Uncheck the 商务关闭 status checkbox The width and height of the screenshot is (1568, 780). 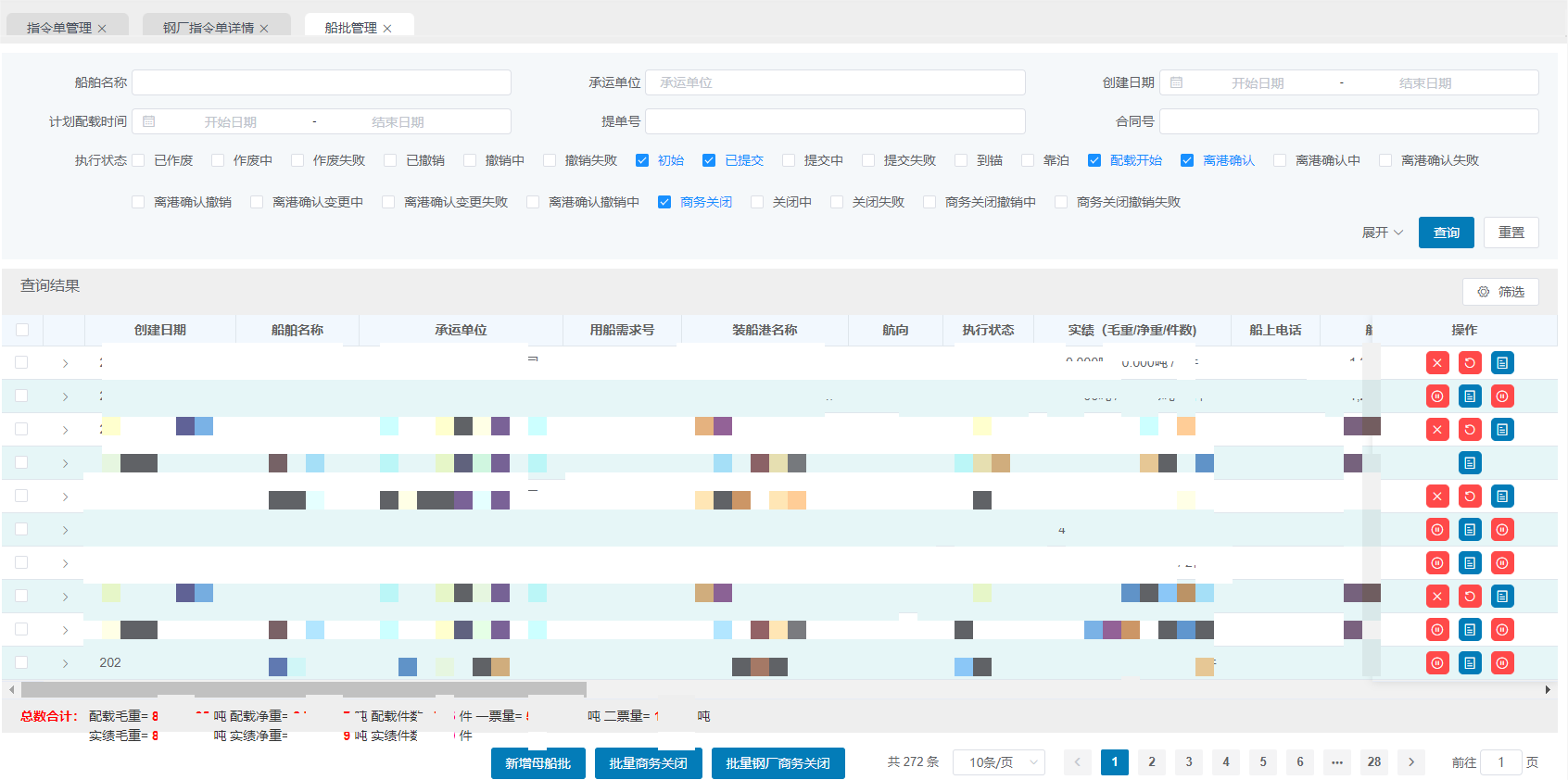(x=664, y=202)
